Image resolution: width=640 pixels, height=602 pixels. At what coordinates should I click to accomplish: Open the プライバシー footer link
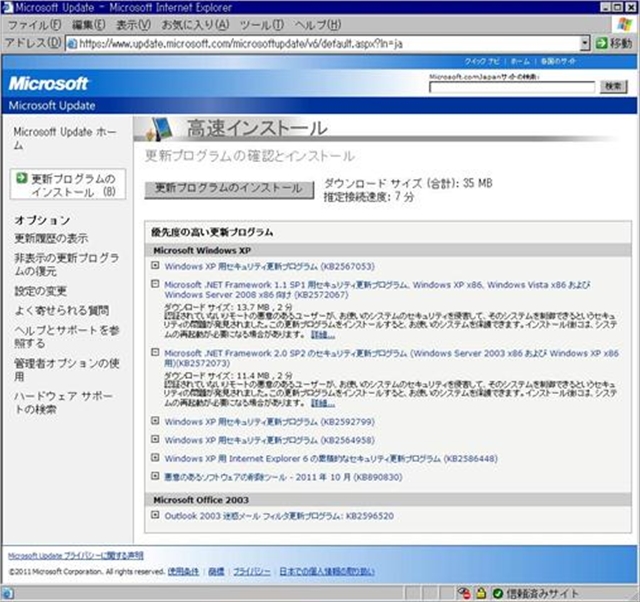252,571
